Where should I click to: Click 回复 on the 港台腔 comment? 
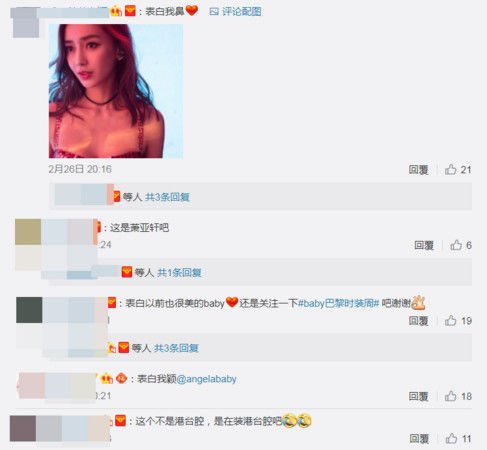point(419,438)
